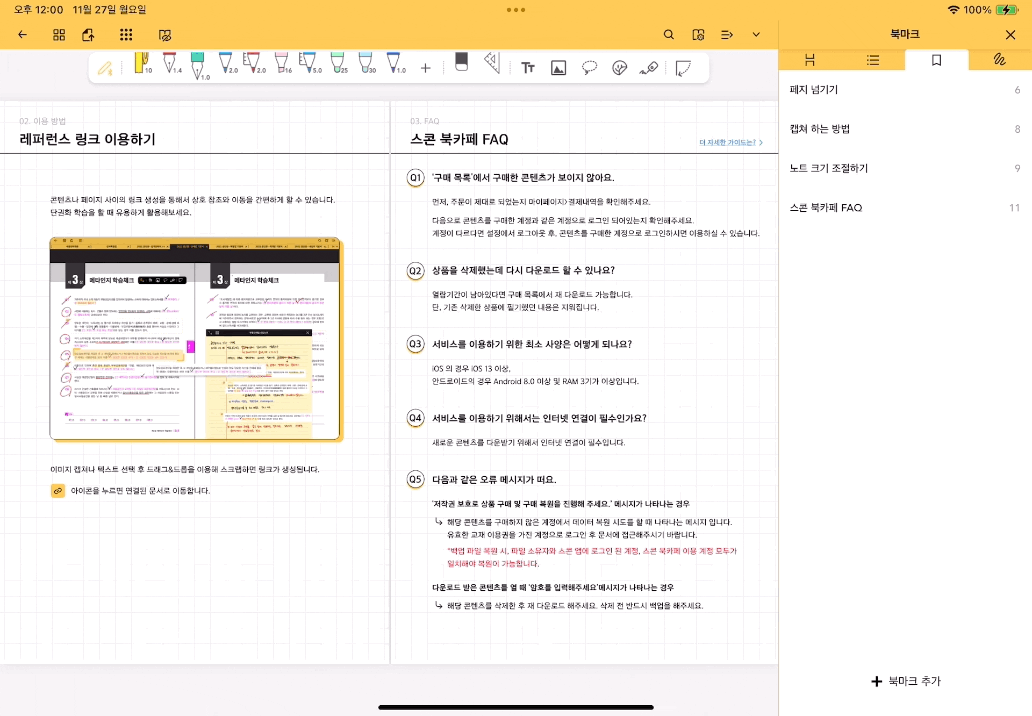
Task: Tap the 북마크 추가 button
Action: (906, 681)
